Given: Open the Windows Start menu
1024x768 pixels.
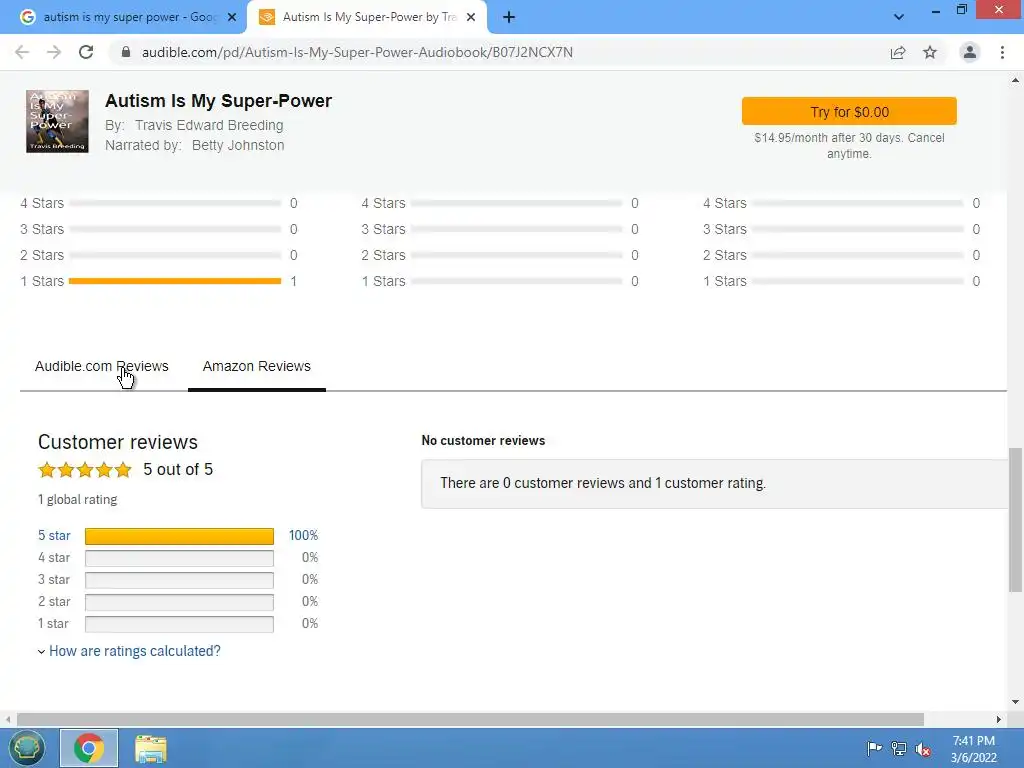Looking at the screenshot, I should [26, 748].
